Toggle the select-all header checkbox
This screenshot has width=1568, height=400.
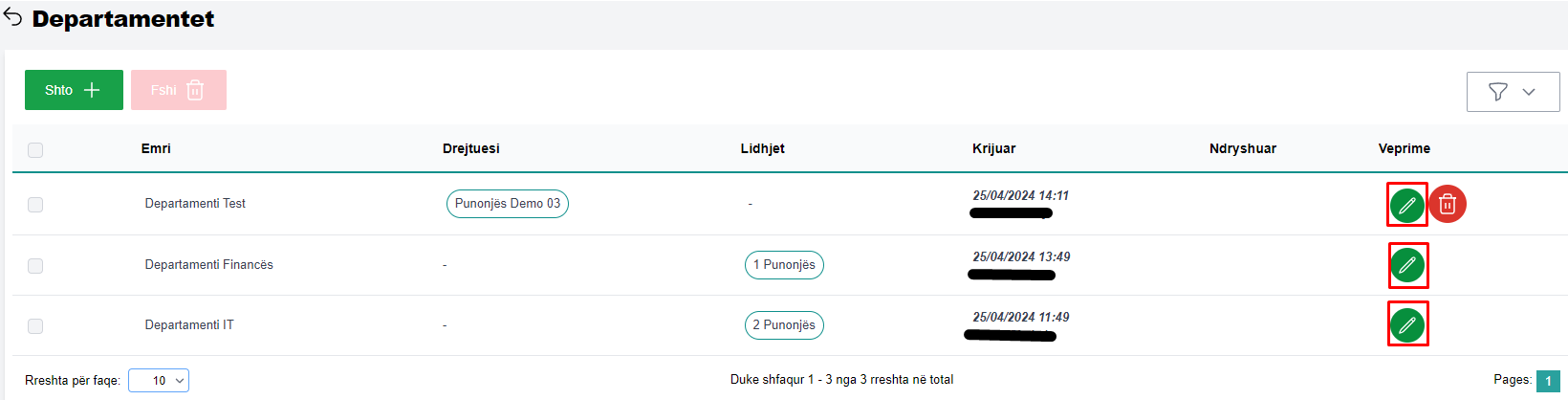click(x=35, y=149)
